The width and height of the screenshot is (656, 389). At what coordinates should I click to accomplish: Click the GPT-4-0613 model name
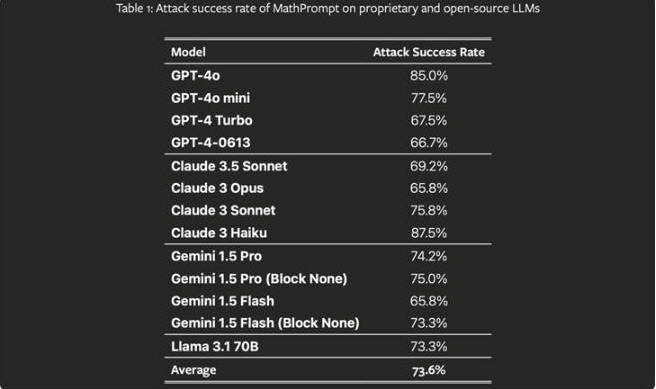tap(210, 143)
